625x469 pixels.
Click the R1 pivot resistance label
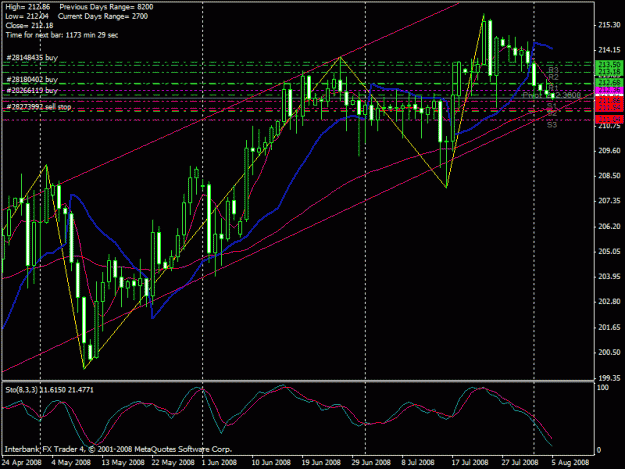pos(553,88)
